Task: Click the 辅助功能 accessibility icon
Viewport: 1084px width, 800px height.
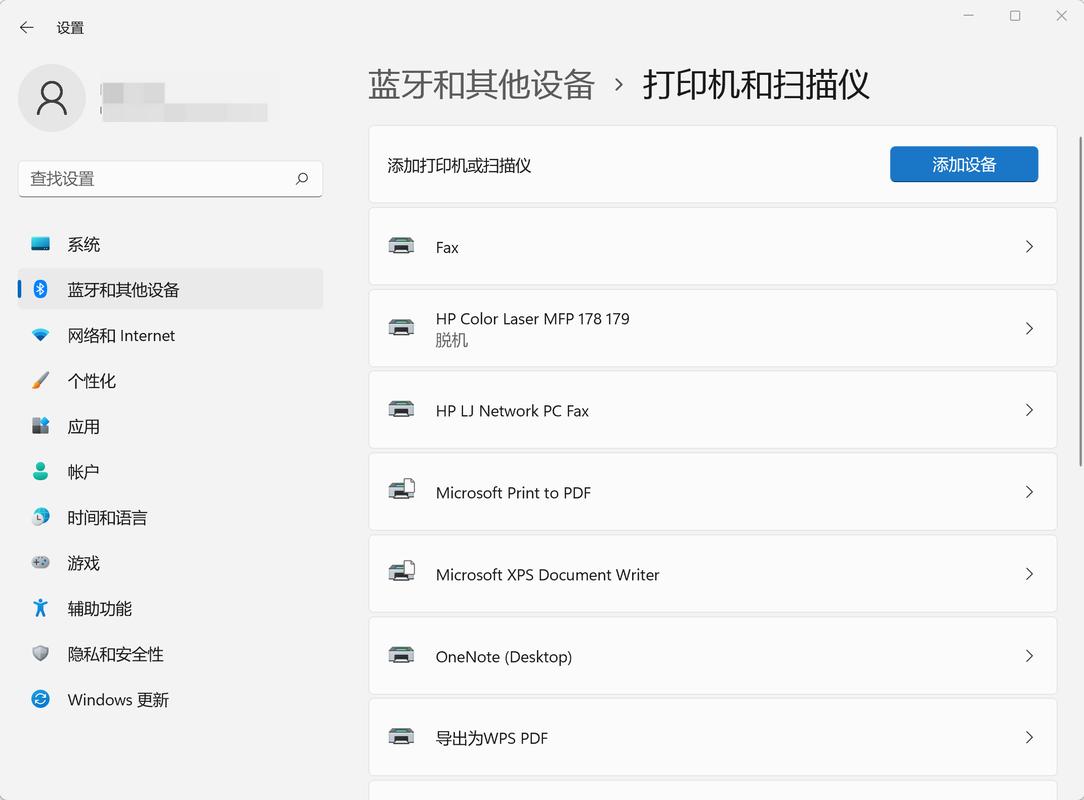Action: tap(40, 608)
